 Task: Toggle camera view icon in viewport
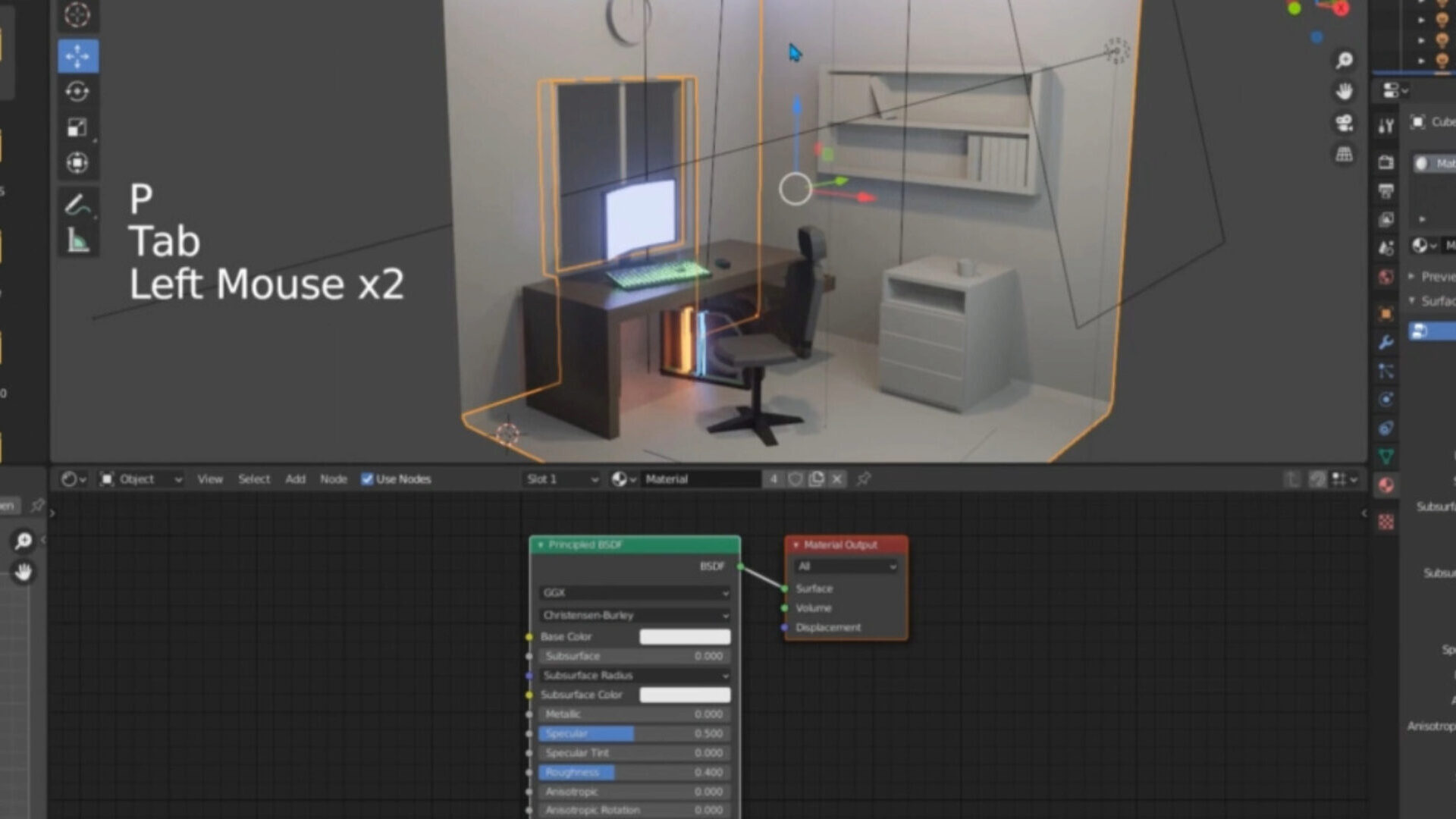(1344, 123)
